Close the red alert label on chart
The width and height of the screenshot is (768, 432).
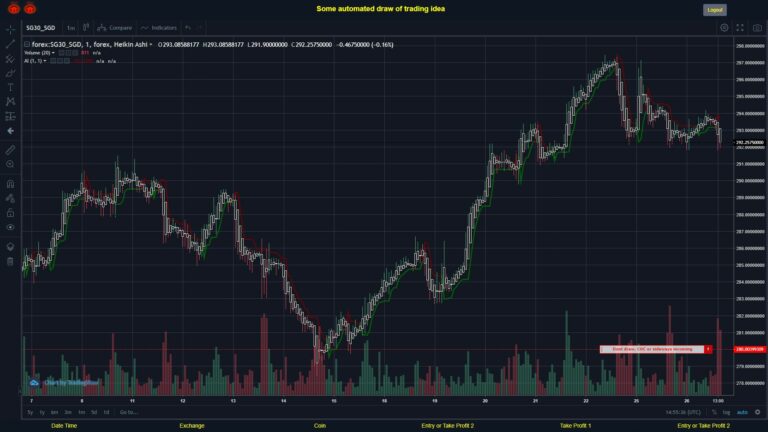[708, 349]
